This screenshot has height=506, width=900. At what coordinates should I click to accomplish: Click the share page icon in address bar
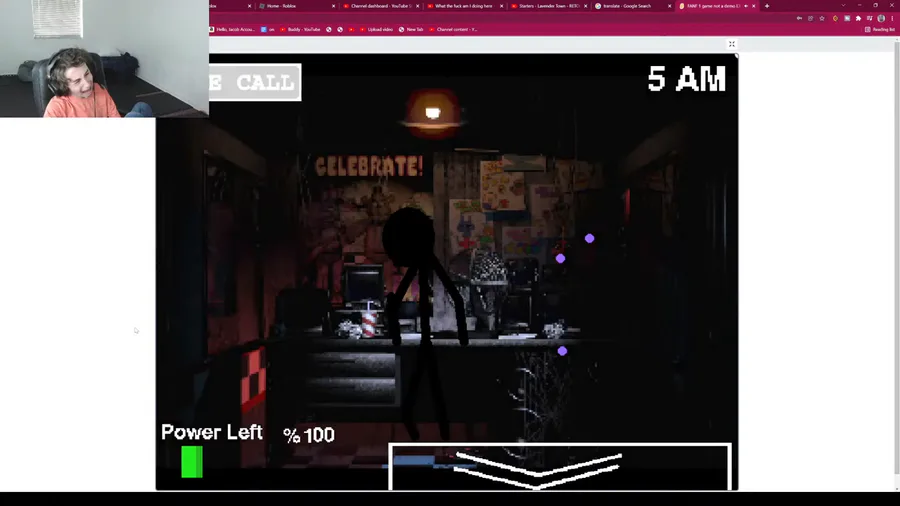click(x=810, y=18)
